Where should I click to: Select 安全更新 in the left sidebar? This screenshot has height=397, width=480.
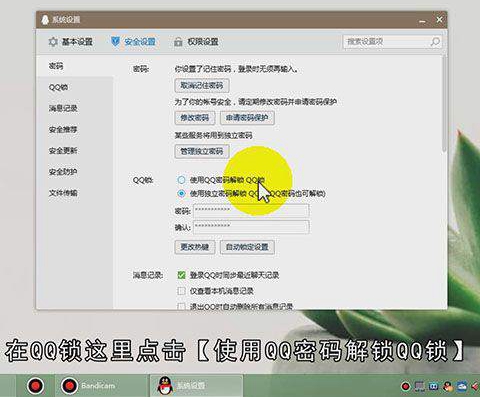(x=63, y=151)
